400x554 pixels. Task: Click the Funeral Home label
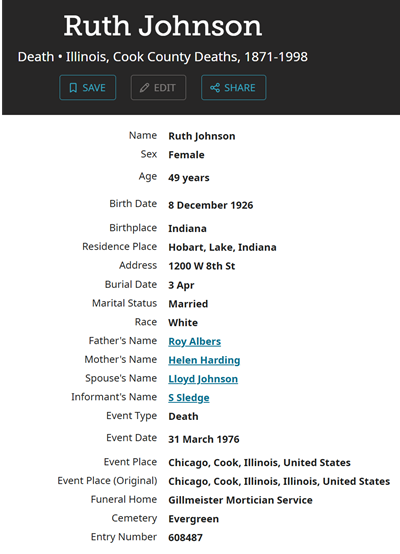pyautogui.click(x=124, y=499)
